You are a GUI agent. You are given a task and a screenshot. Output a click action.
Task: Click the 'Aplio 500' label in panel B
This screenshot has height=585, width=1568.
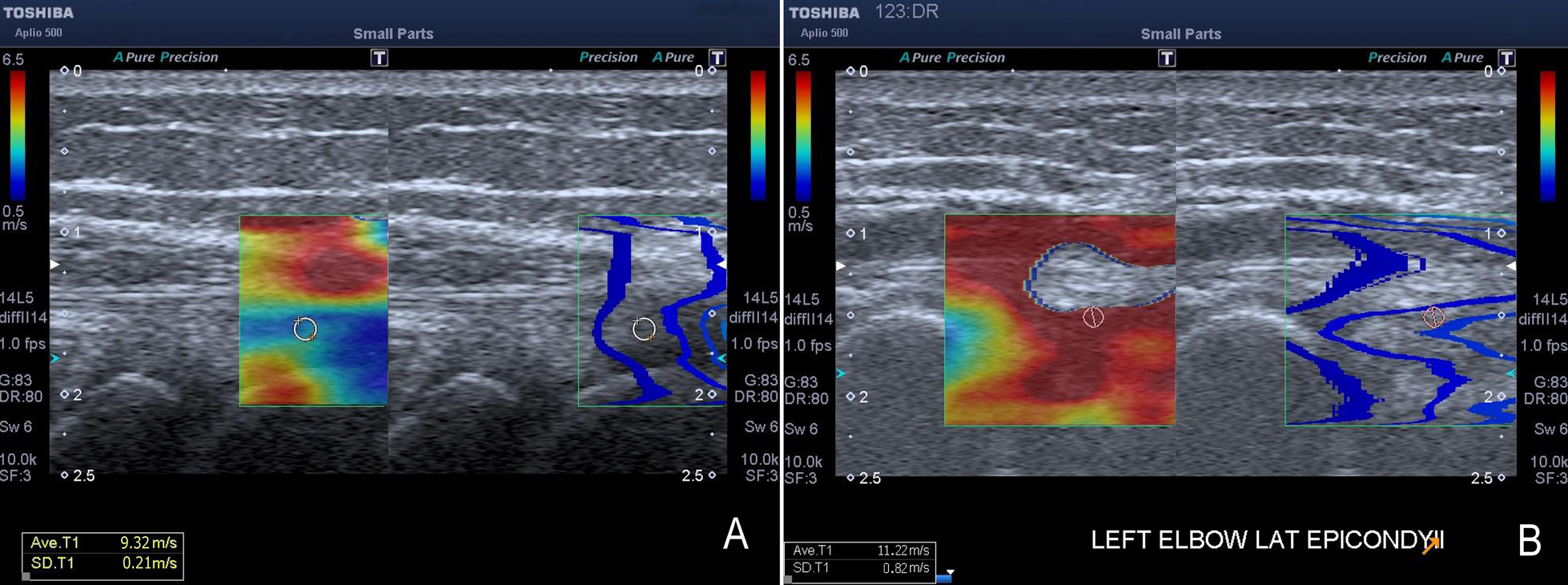[x=824, y=33]
